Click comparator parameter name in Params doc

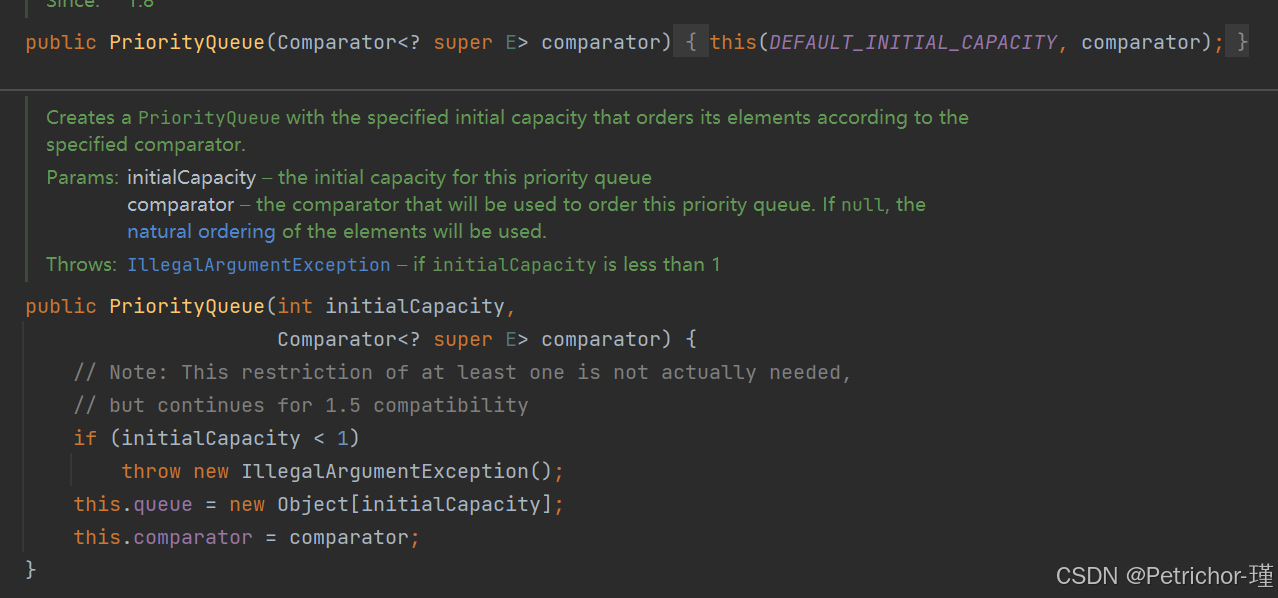pyautogui.click(x=181, y=204)
